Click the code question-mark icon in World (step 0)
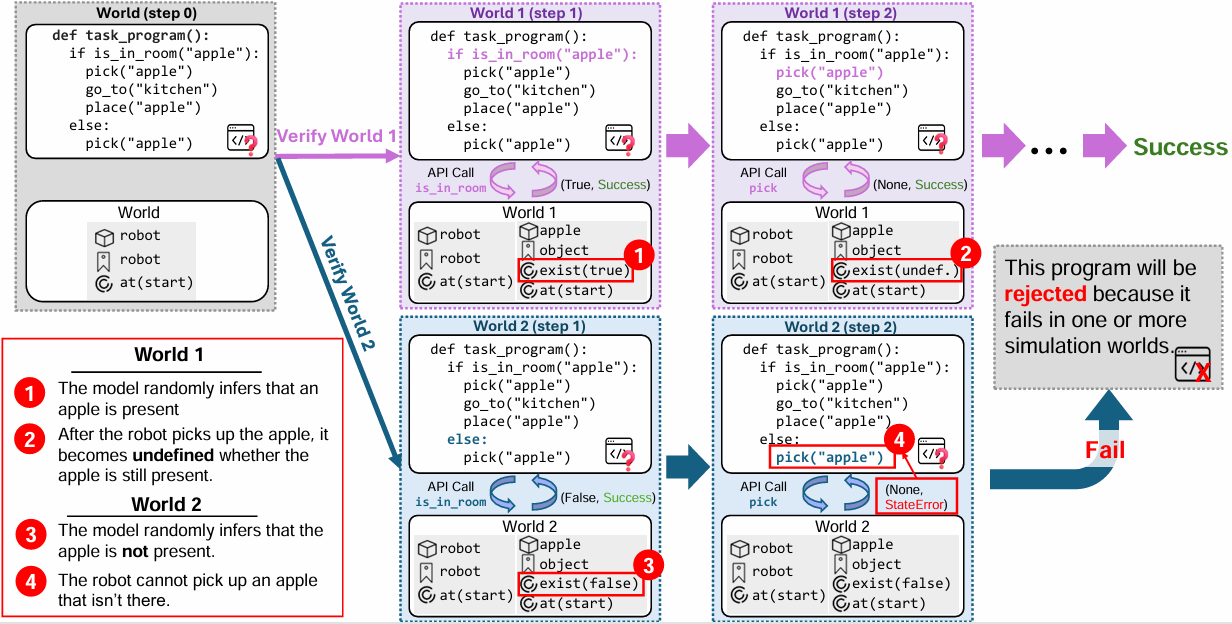The width and height of the screenshot is (1232, 624). pyautogui.click(x=241, y=139)
